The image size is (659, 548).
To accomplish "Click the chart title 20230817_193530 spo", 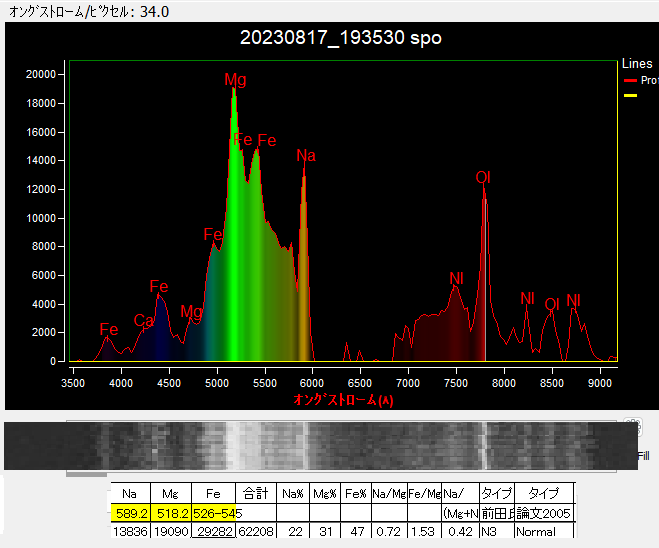I will tap(340, 38).
